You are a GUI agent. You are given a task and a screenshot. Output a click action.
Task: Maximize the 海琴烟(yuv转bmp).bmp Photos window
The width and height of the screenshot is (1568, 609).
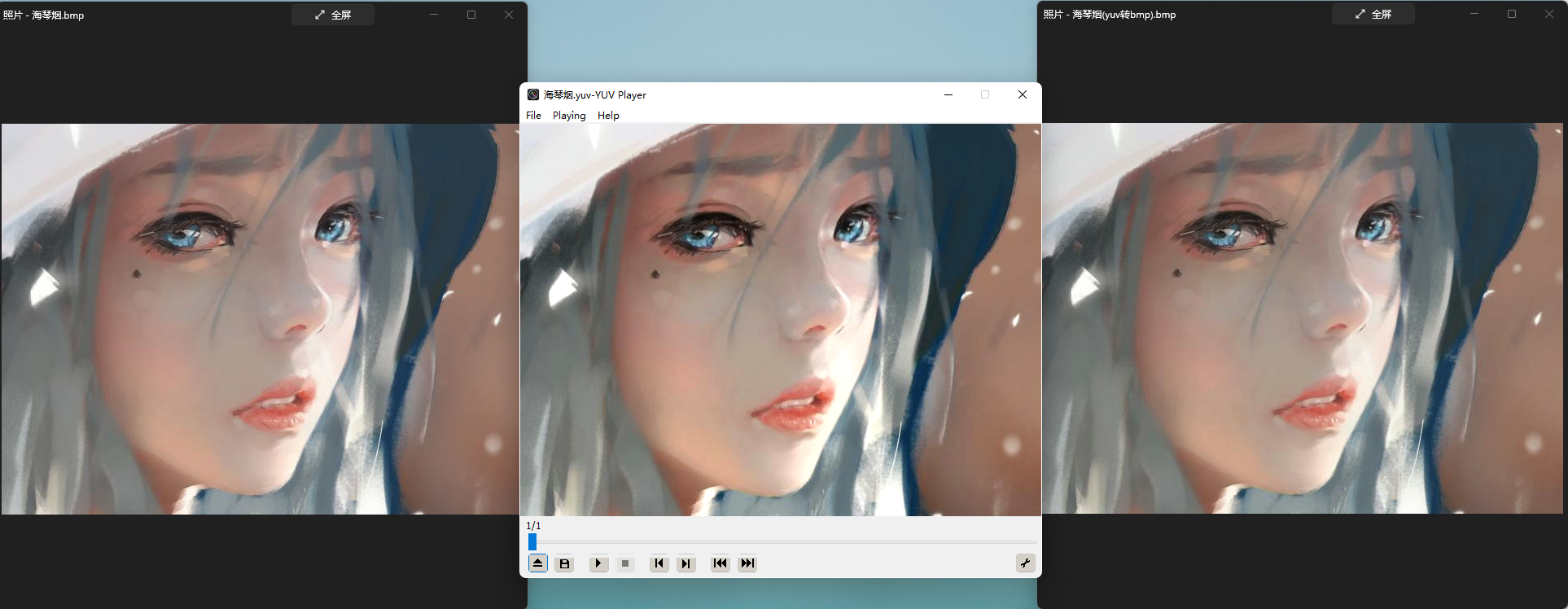tap(1512, 14)
